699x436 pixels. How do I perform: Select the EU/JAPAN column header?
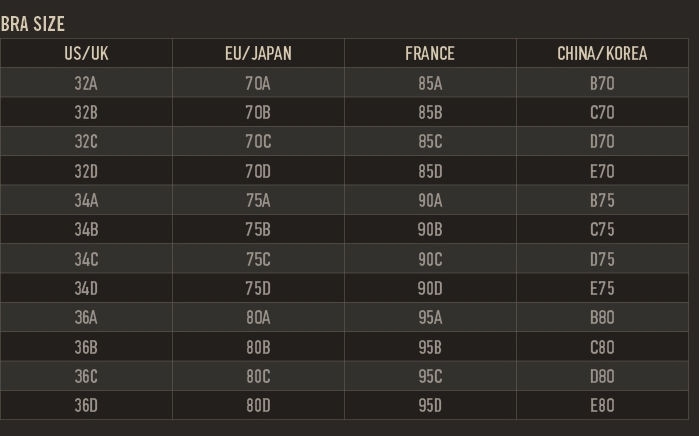tap(258, 54)
